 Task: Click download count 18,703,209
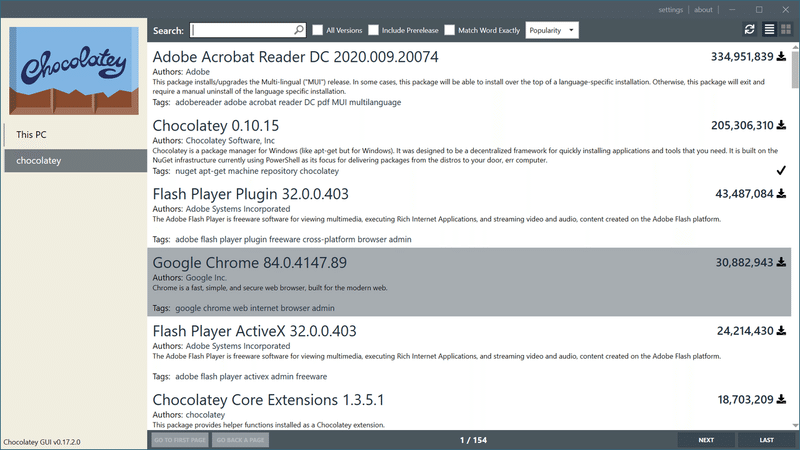745,399
